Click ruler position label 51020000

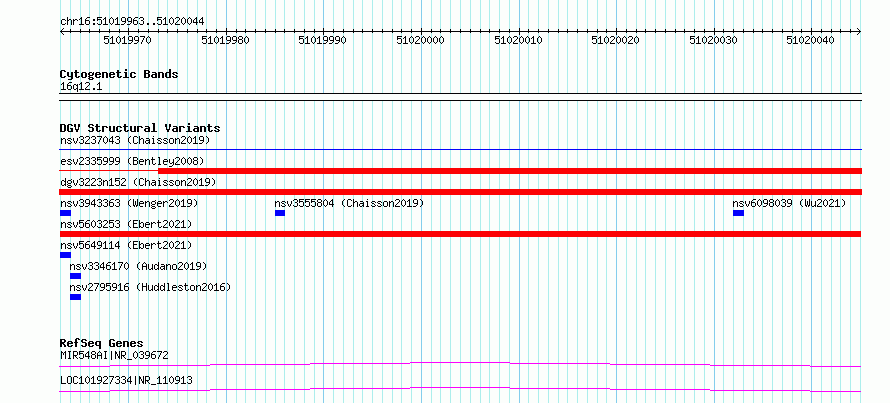point(421,40)
